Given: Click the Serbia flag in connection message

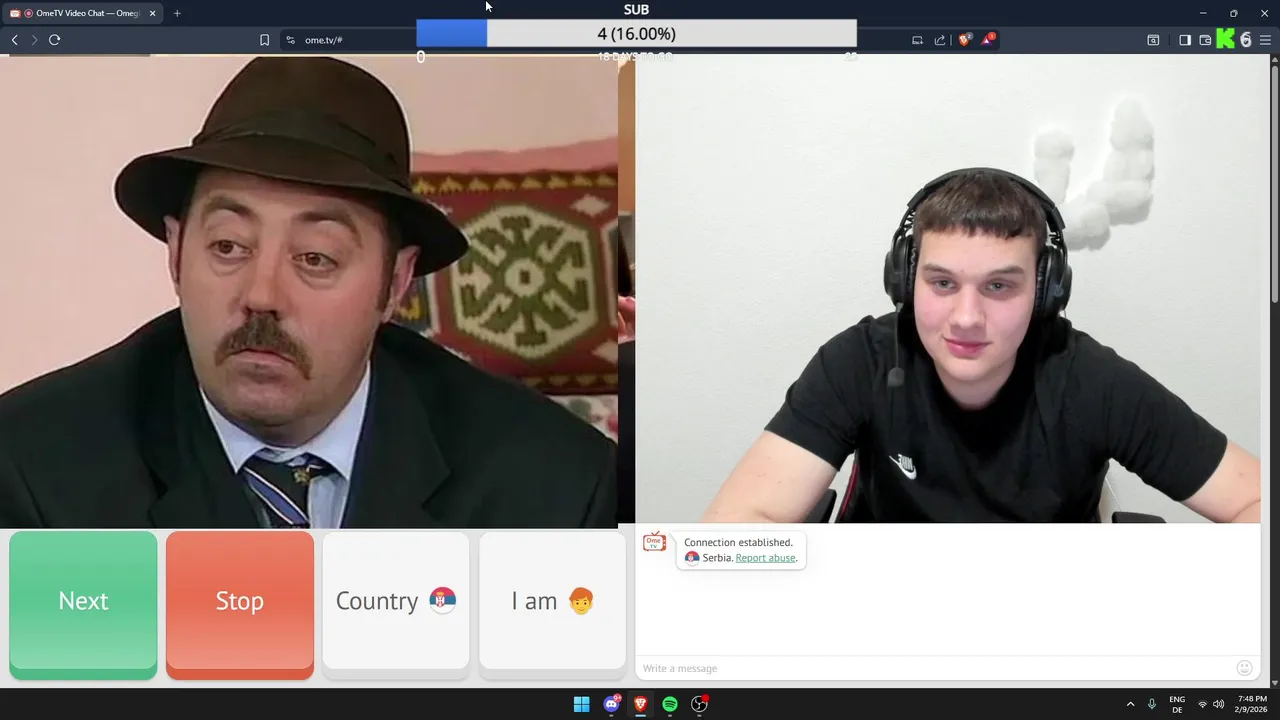Looking at the screenshot, I should [x=692, y=558].
